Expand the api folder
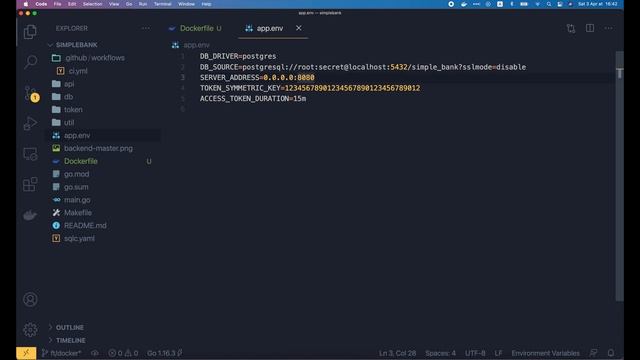This screenshot has height=360, width=640. click(x=69, y=84)
